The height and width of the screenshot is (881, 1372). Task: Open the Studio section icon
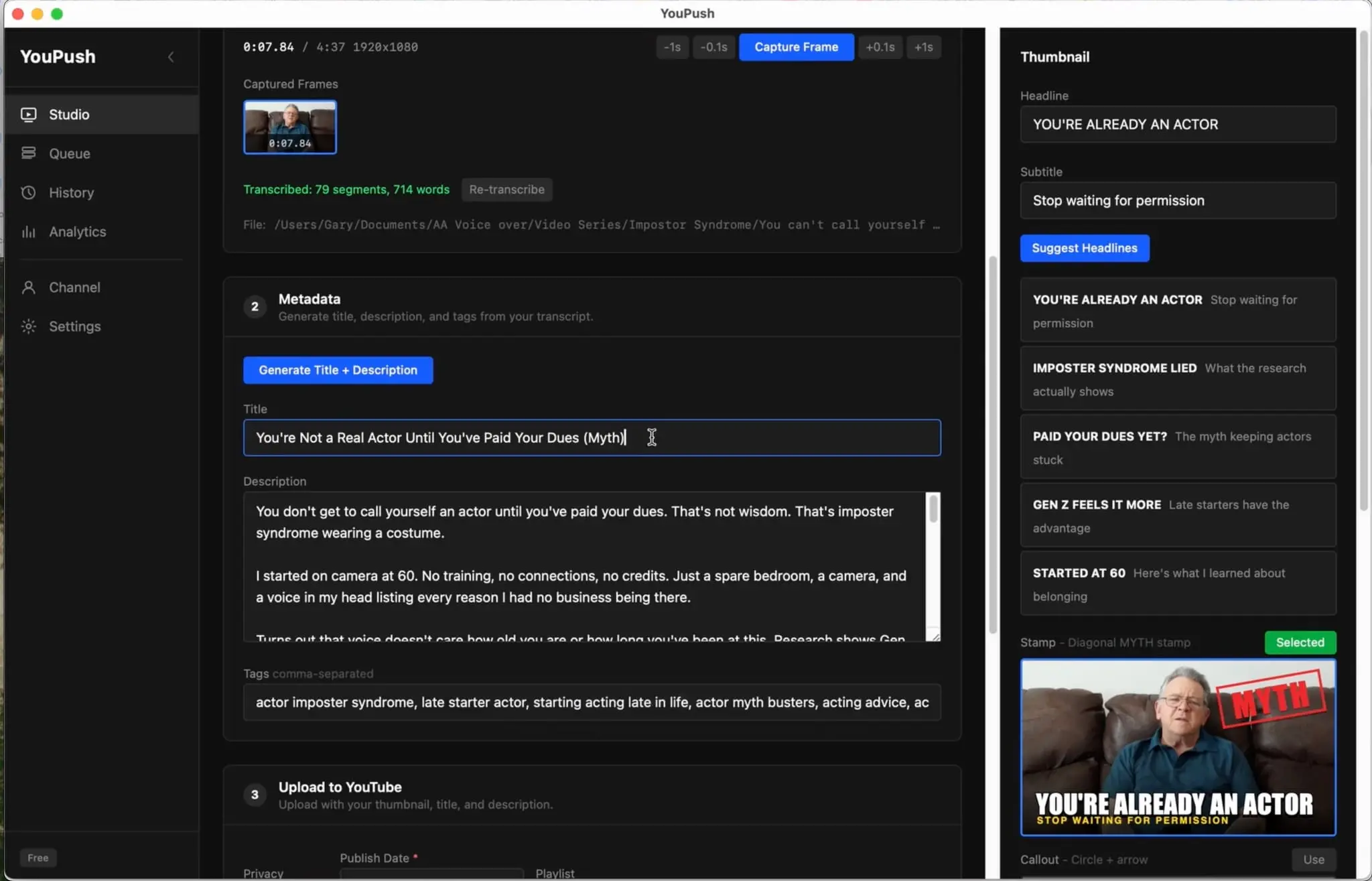click(x=28, y=115)
